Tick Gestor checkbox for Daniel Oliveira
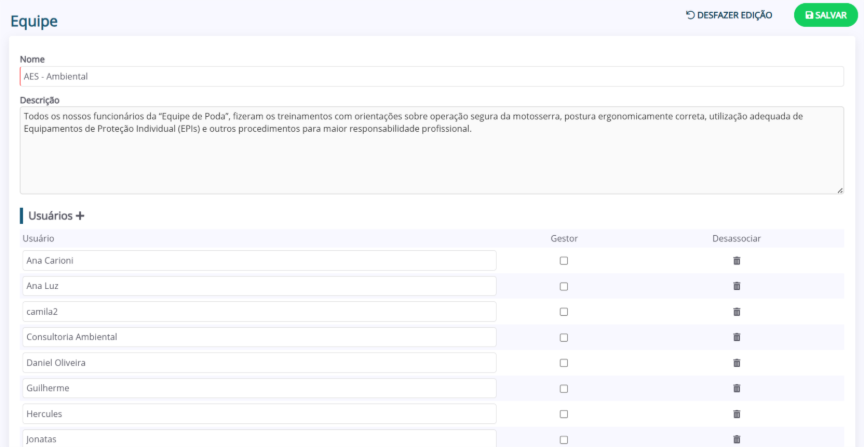864x447 pixels. click(x=564, y=363)
